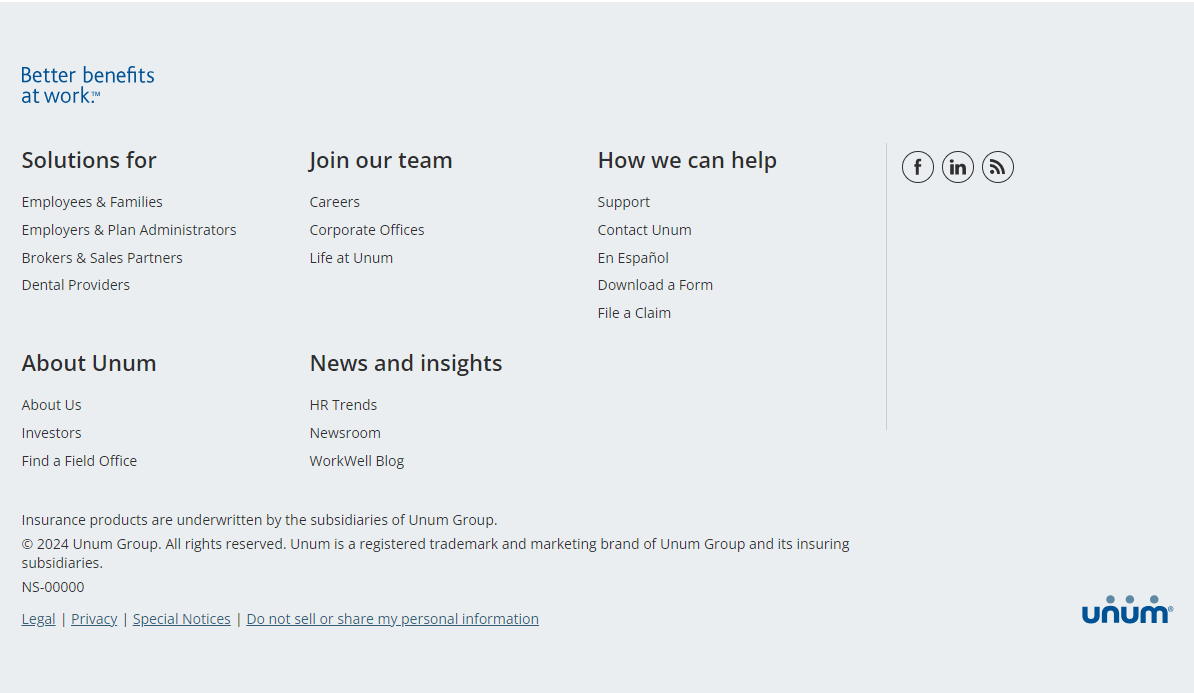Image resolution: width=1194 pixels, height=693 pixels.
Task: Open the Careers link
Action: point(334,202)
